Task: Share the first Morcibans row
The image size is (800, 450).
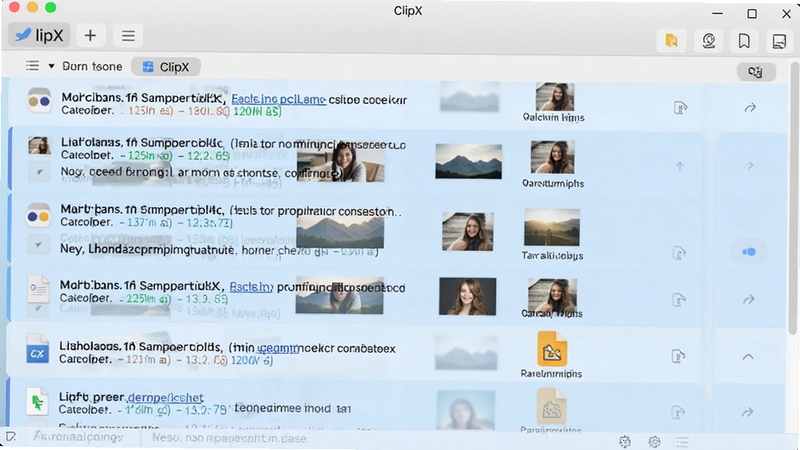Action: 750,108
